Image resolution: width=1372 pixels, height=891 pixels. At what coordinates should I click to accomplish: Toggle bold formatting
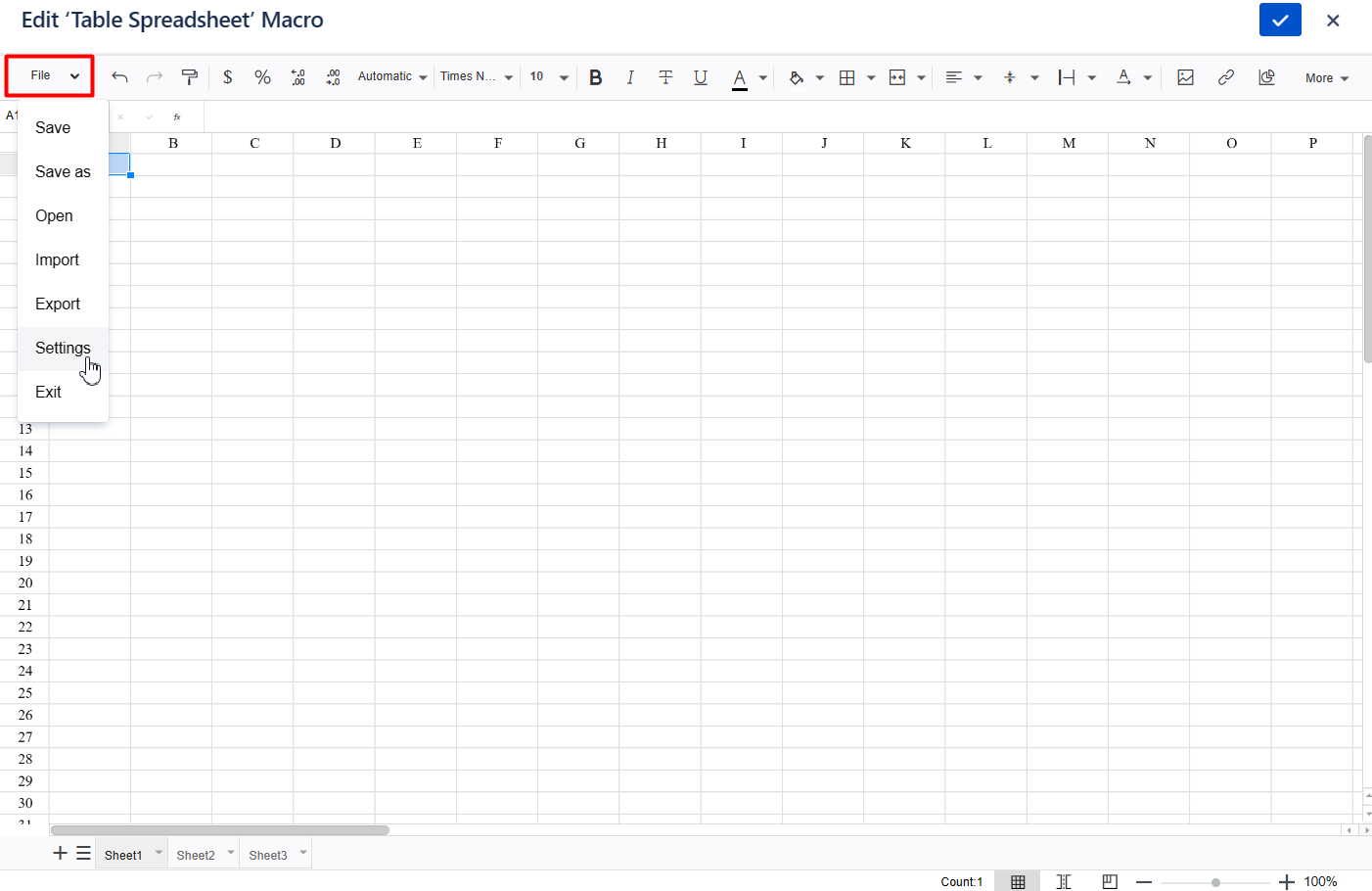click(x=595, y=77)
